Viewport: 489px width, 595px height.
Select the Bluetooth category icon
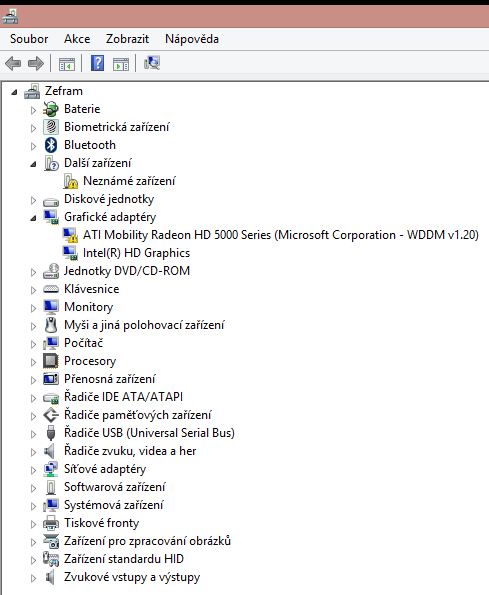51,145
